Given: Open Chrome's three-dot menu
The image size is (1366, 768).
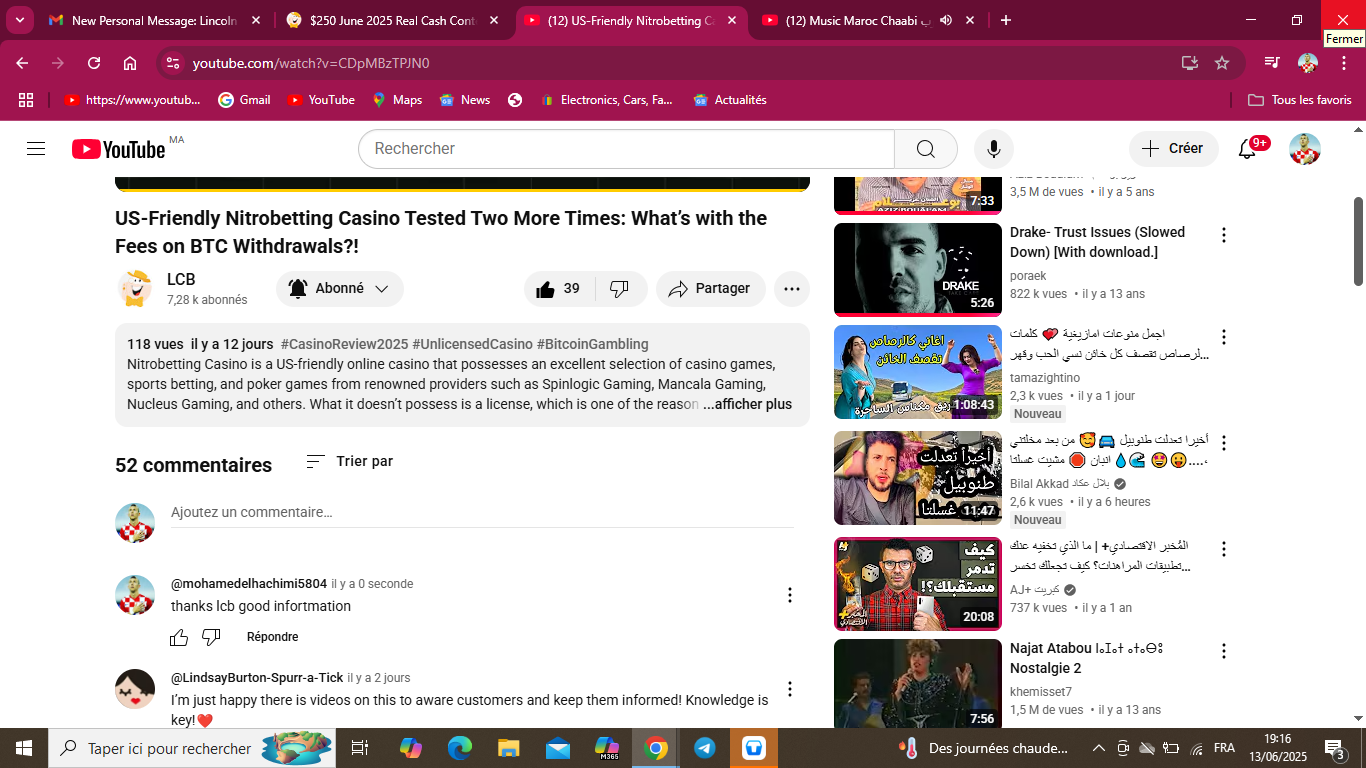Looking at the screenshot, I should click(x=1343, y=63).
